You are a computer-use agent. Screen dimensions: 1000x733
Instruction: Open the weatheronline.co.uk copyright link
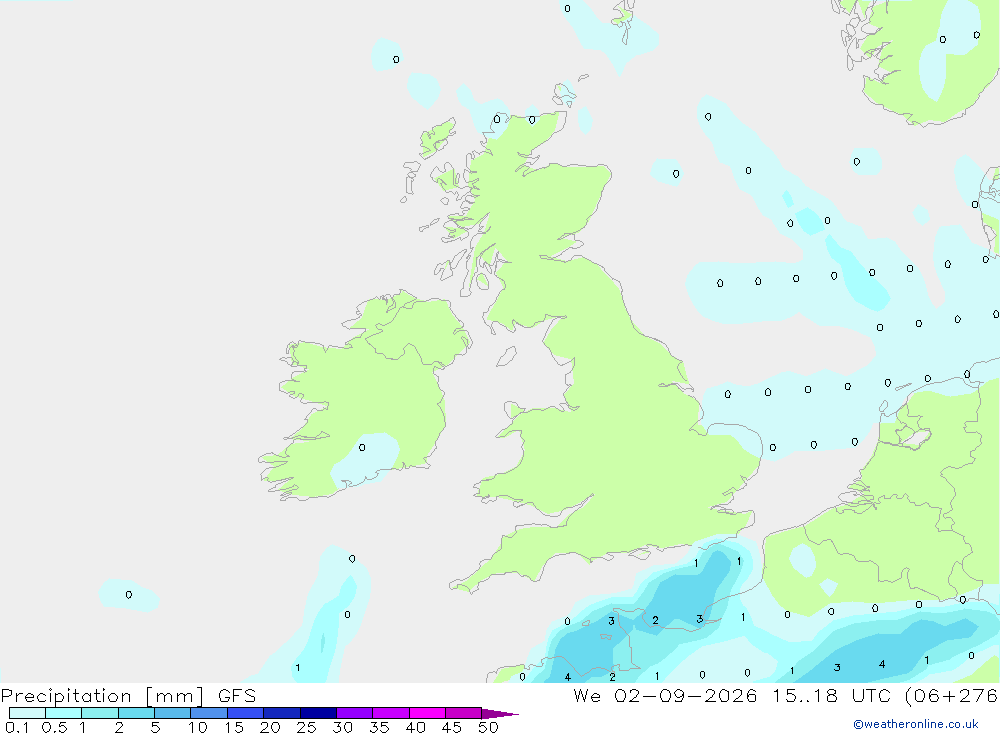tap(916, 724)
